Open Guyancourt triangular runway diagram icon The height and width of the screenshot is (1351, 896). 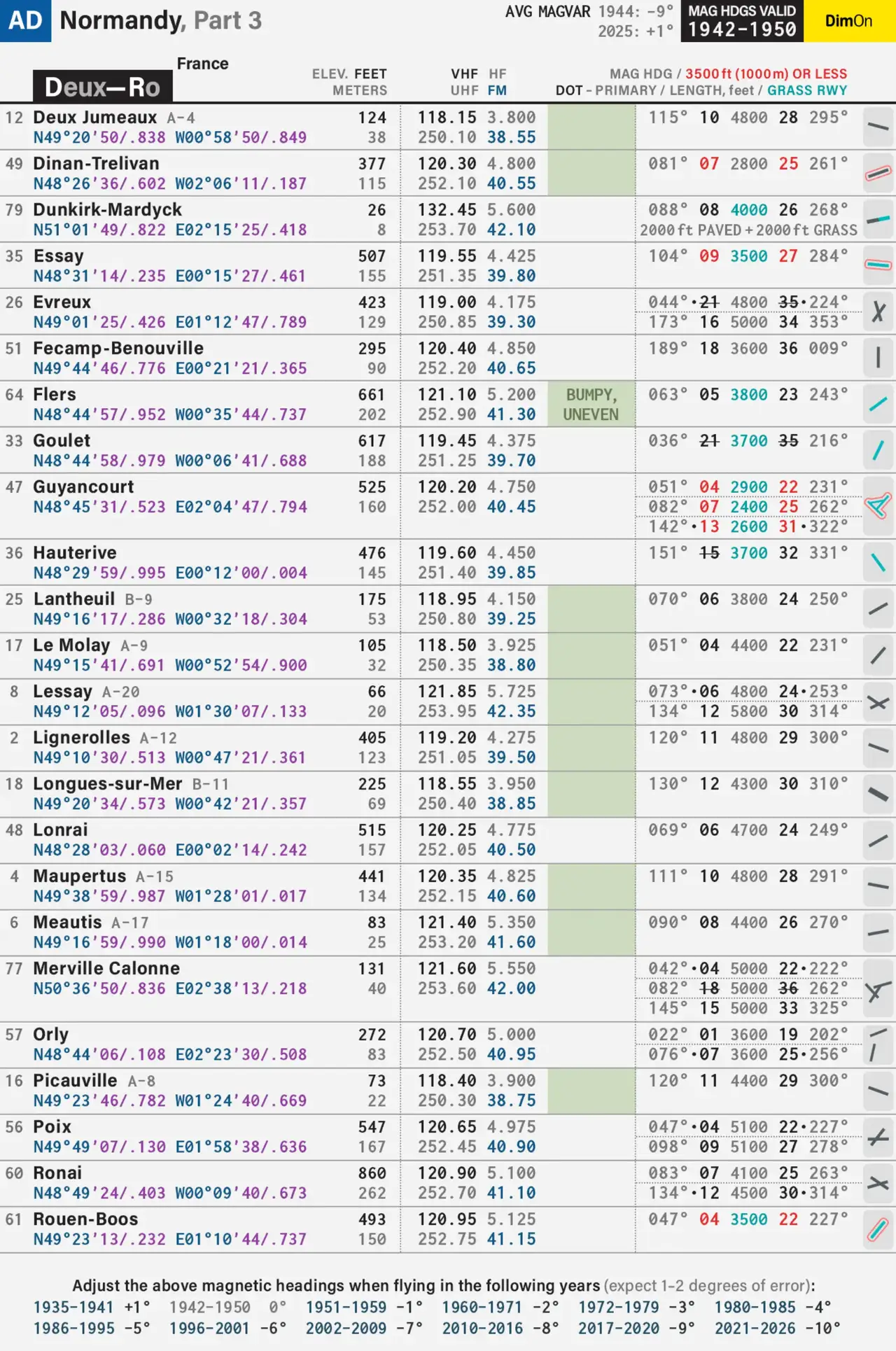878,505
